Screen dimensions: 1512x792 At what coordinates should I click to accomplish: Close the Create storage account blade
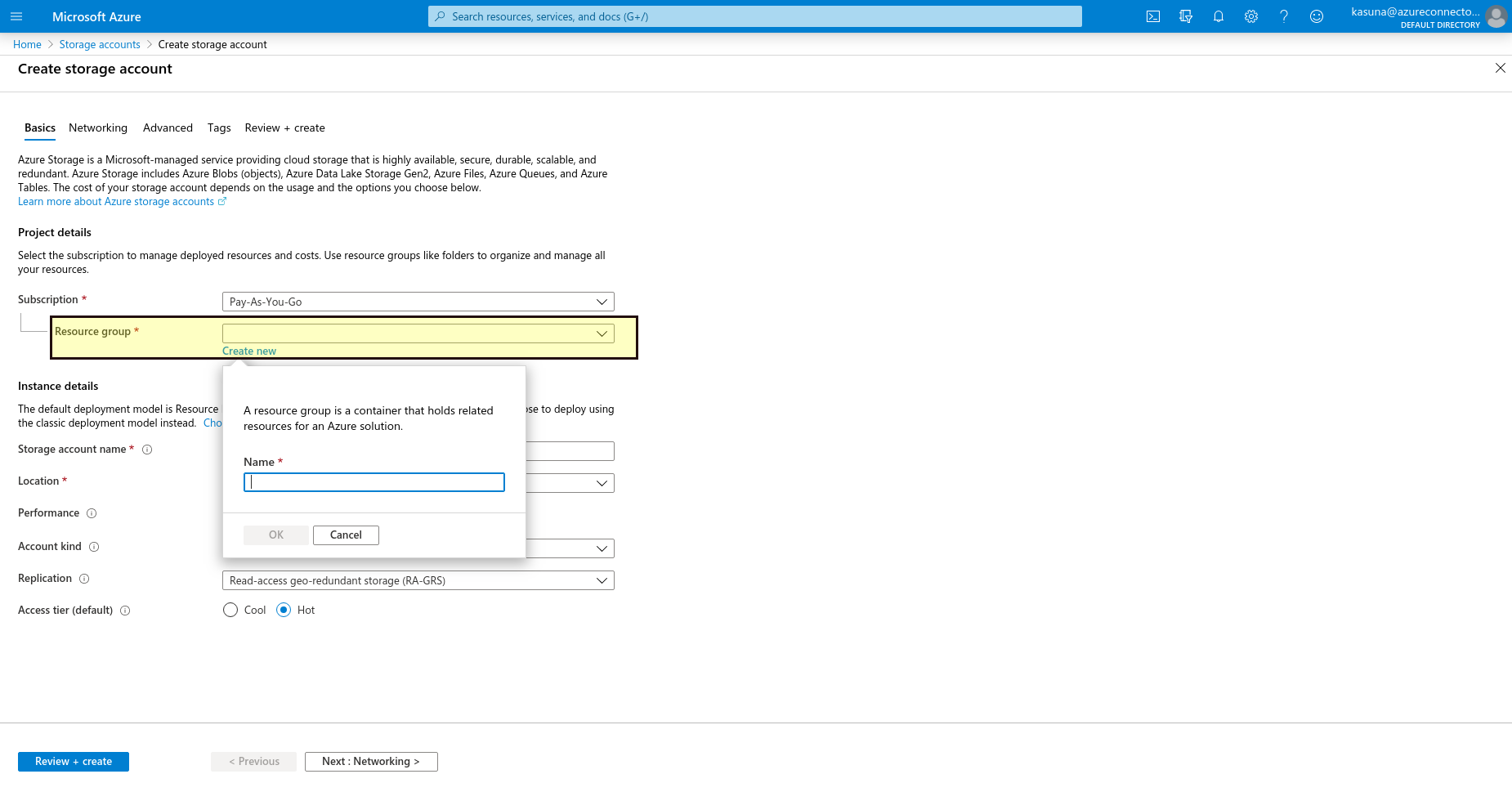[x=1501, y=68]
